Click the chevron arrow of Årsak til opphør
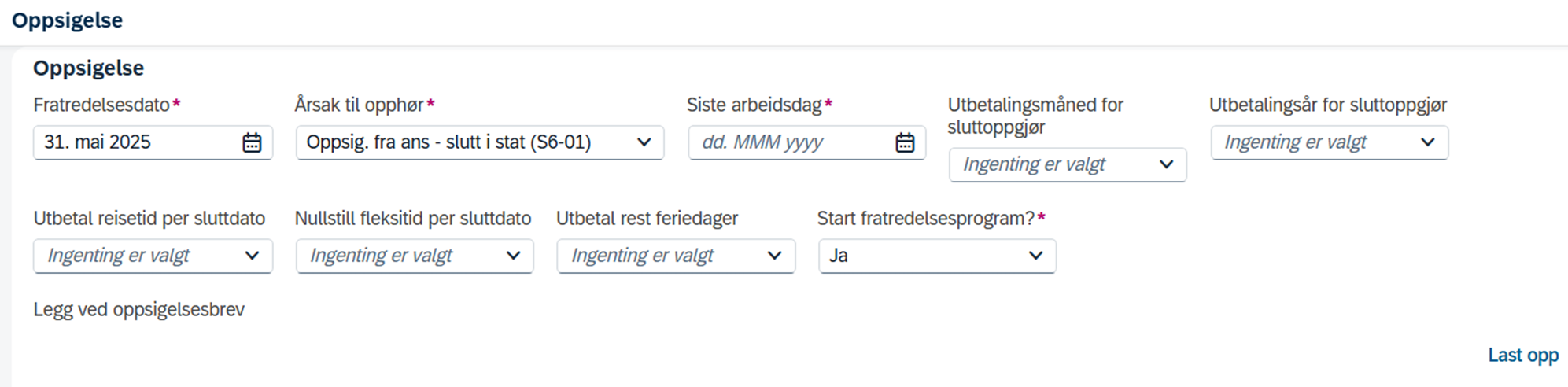1568x387 pixels. 644,142
